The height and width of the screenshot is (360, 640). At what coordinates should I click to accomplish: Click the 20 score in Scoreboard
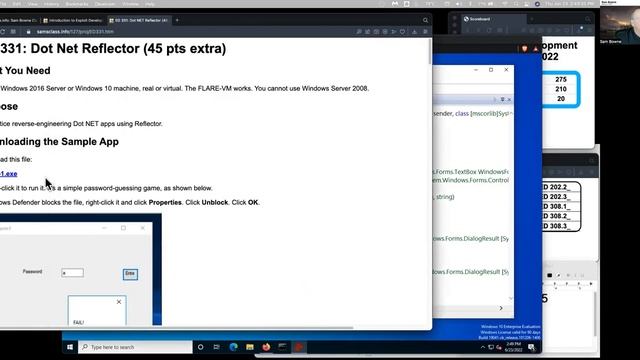point(561,99)
